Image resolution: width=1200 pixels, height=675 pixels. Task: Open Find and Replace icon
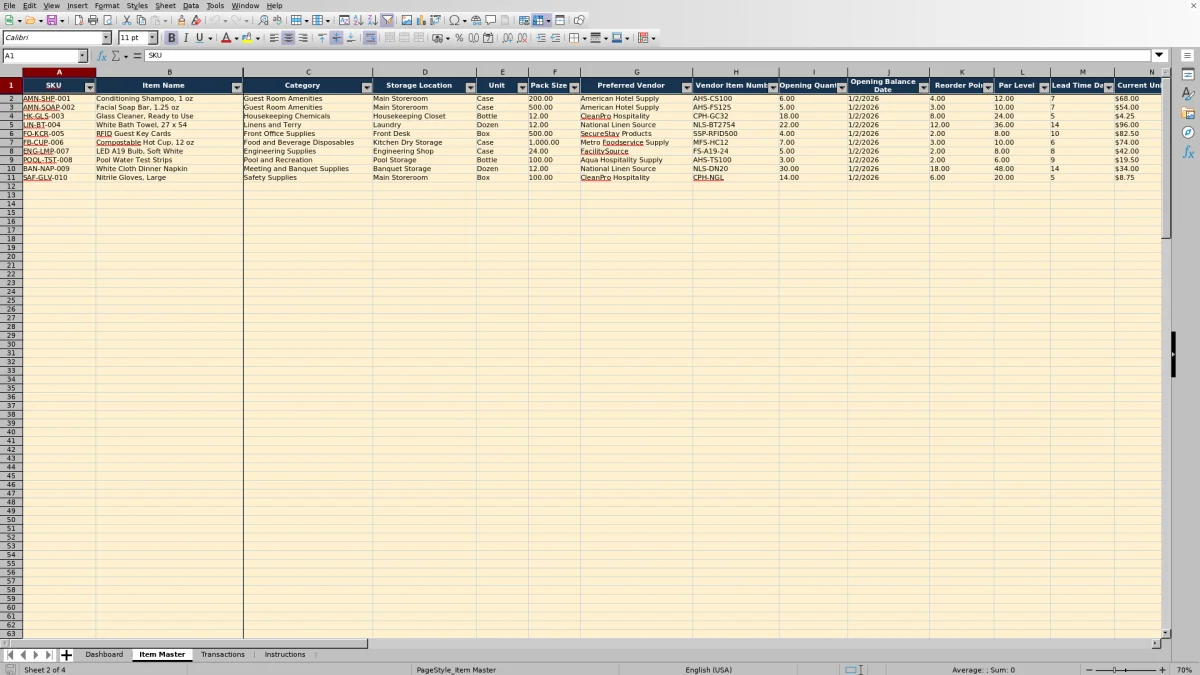(263, 20)
